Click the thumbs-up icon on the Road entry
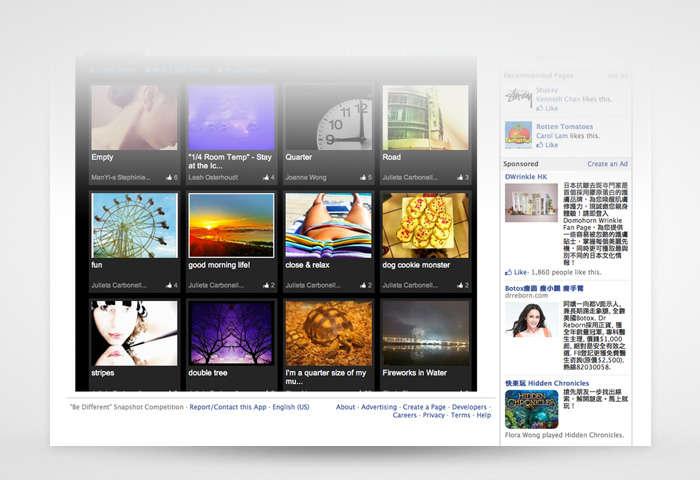The height and width of the screenshot is (480, 700). tap(460, 177)
